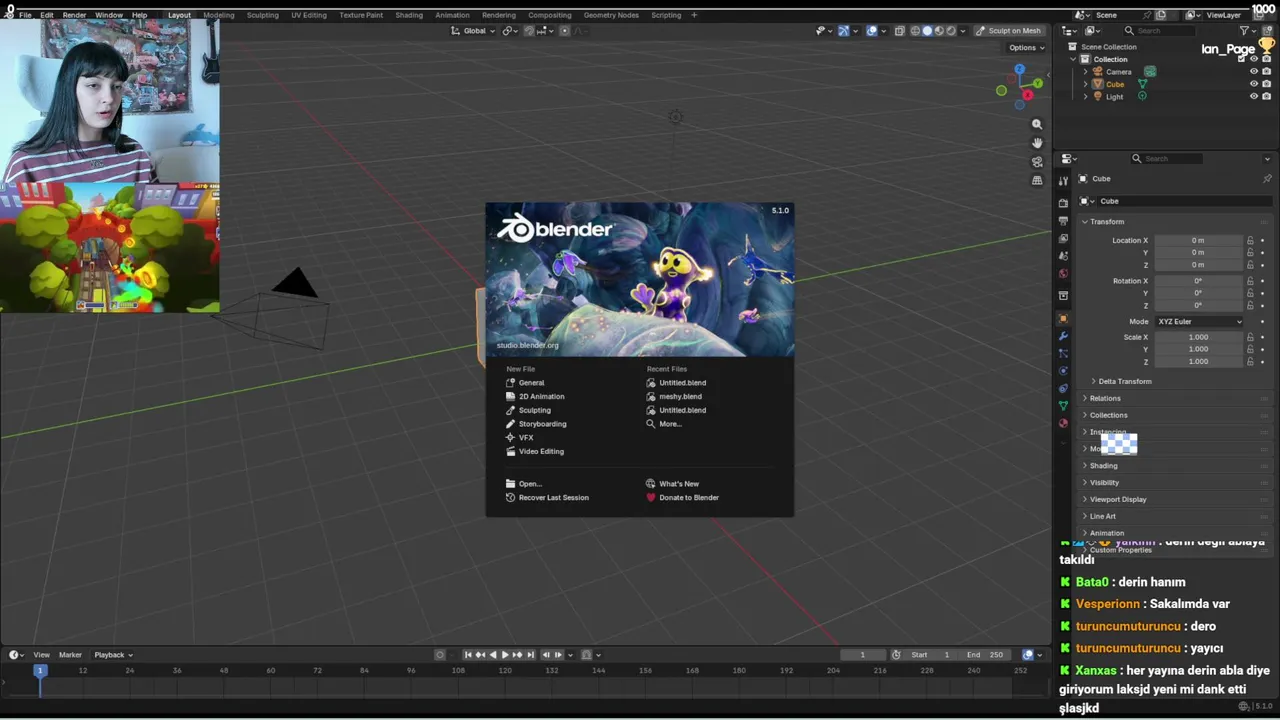1280x720 pixels.
Task: Open the Particles properties tab icon
Action: 1063,353
